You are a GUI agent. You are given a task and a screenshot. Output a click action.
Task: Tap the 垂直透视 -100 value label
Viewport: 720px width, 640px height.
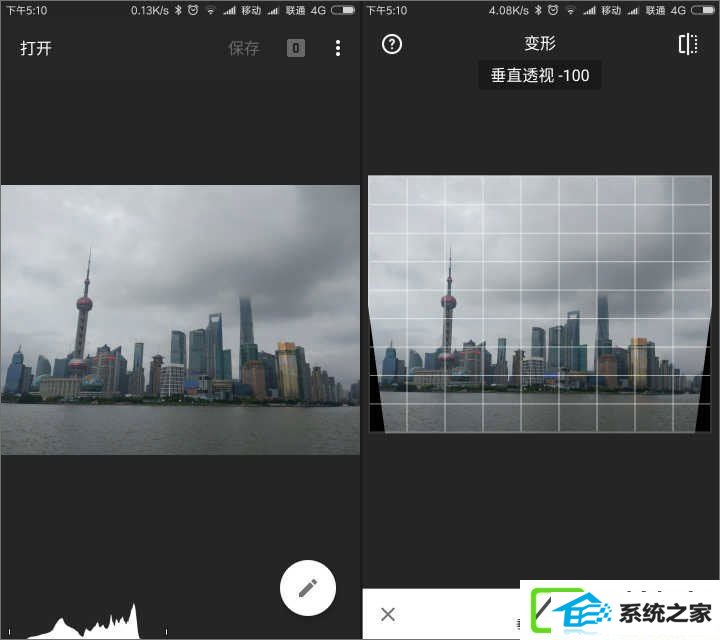pos(540,75)
